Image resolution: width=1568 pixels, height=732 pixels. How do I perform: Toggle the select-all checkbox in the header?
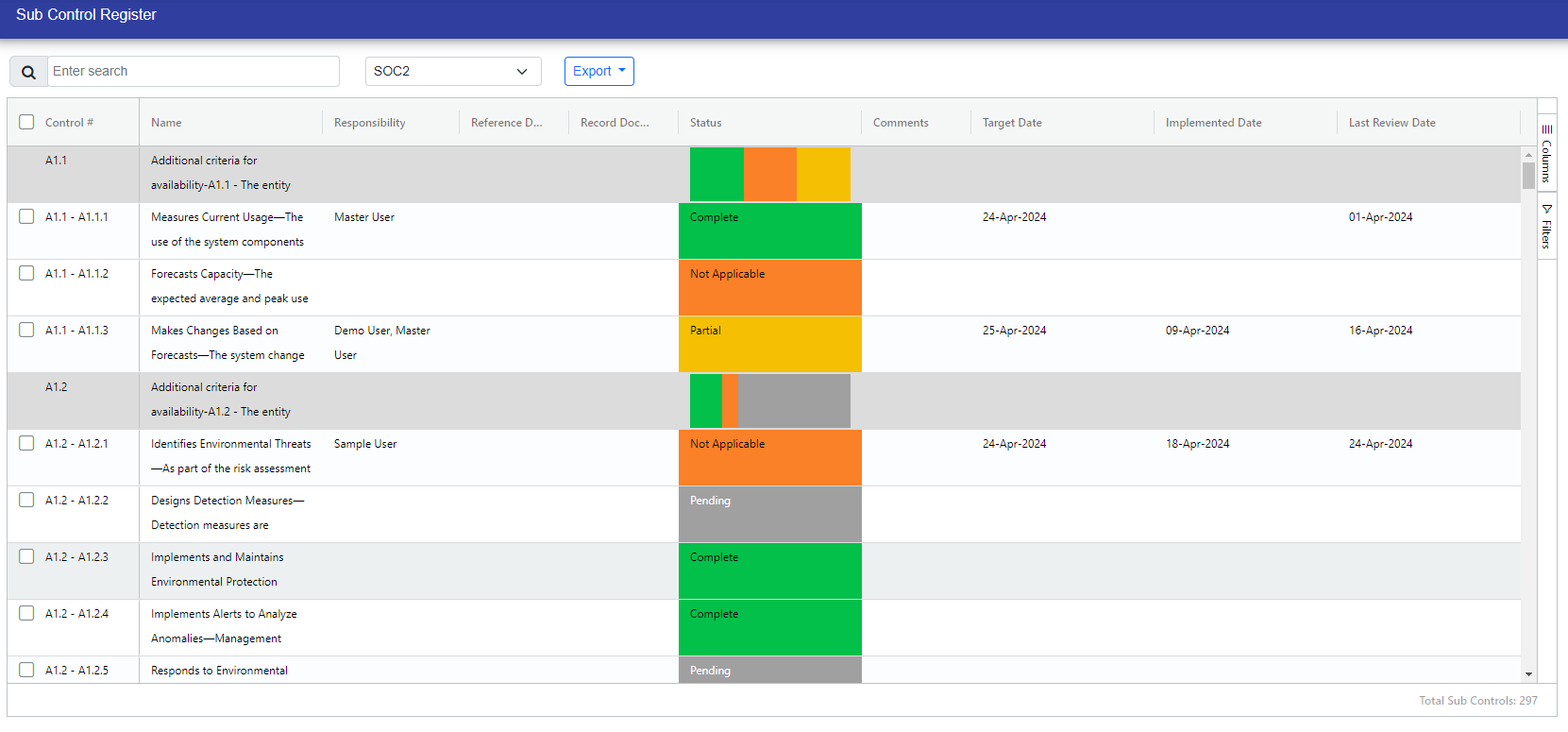pos(26,122)
